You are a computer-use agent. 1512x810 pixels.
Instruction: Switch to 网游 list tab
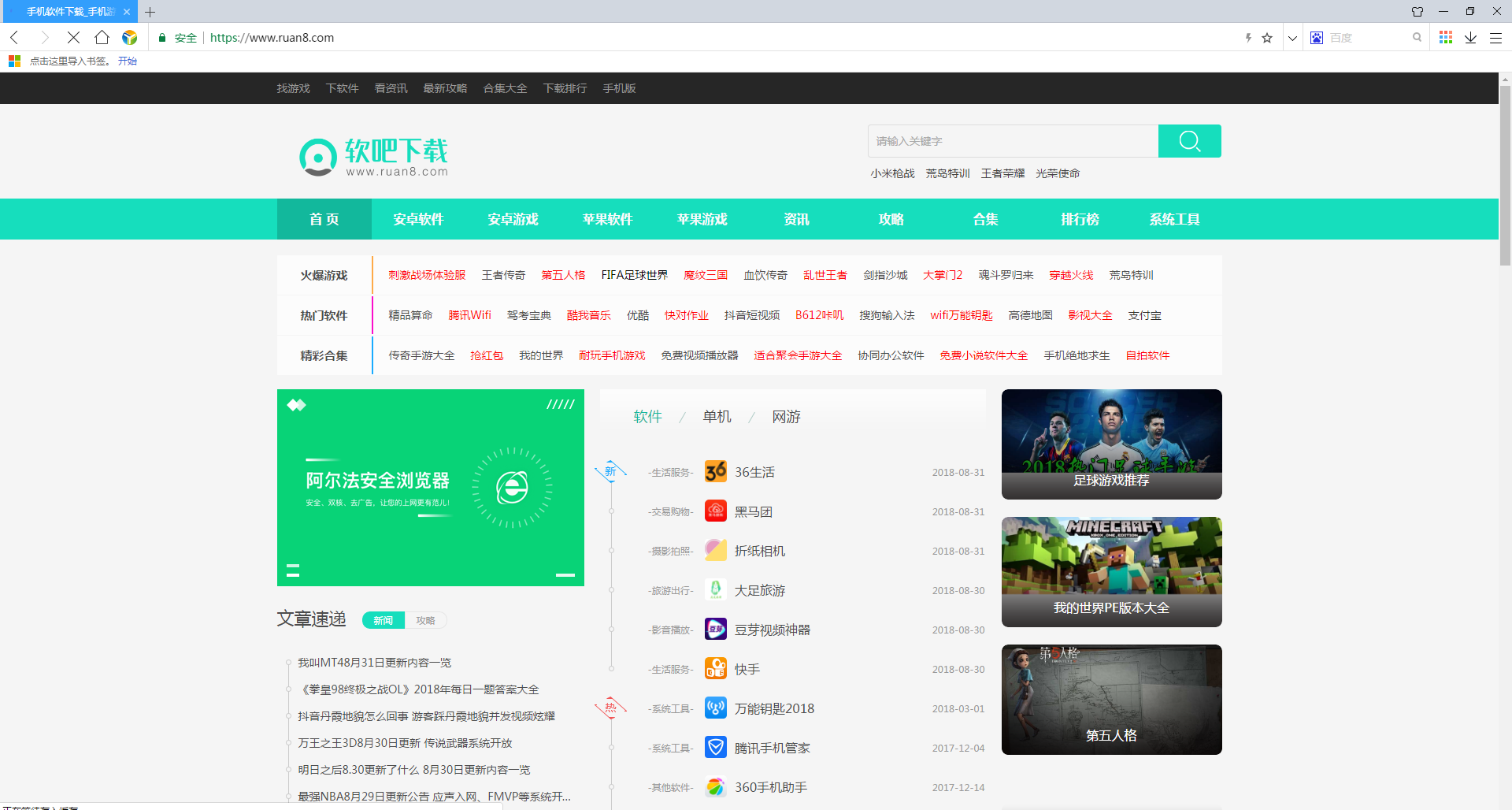point(786,417)
